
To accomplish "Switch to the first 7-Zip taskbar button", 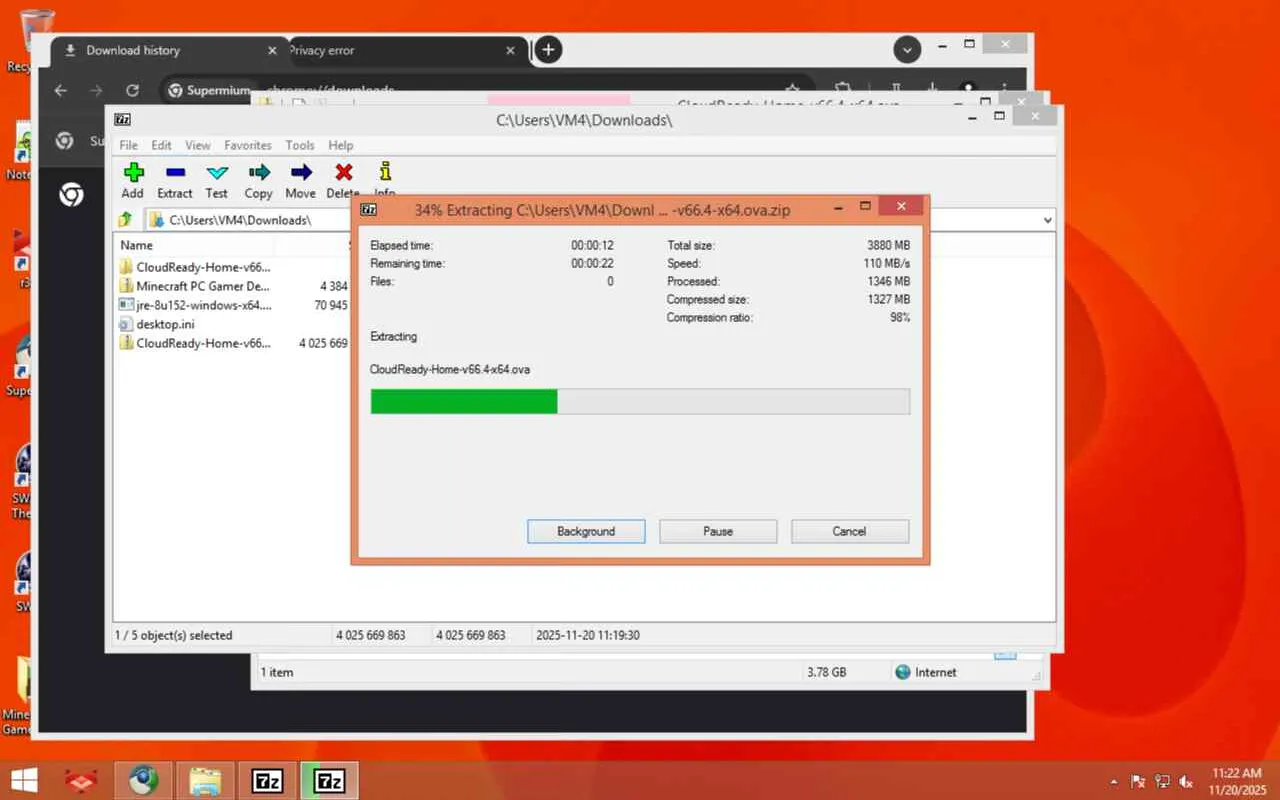I will [267, 780].
